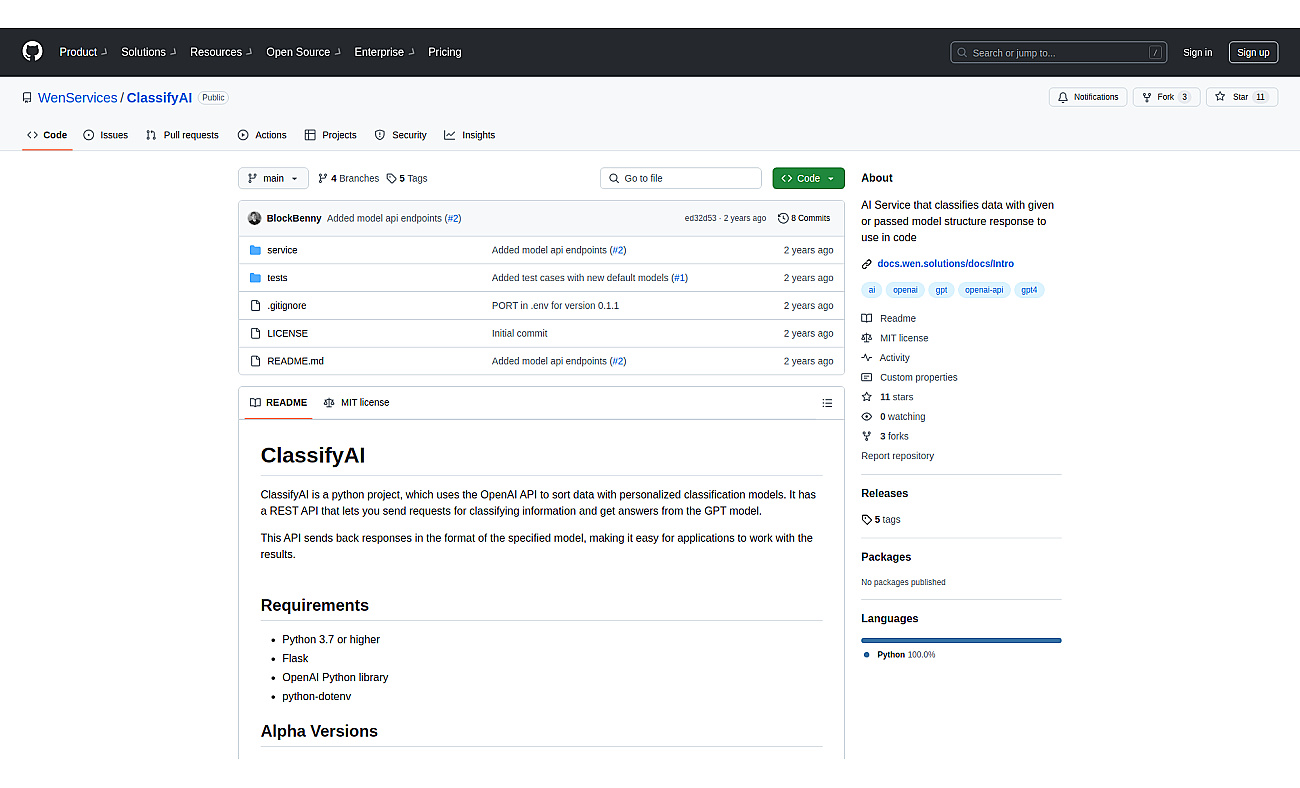Fork the repository
Screen dimensions: 1300x788
tap(1166, 97)
